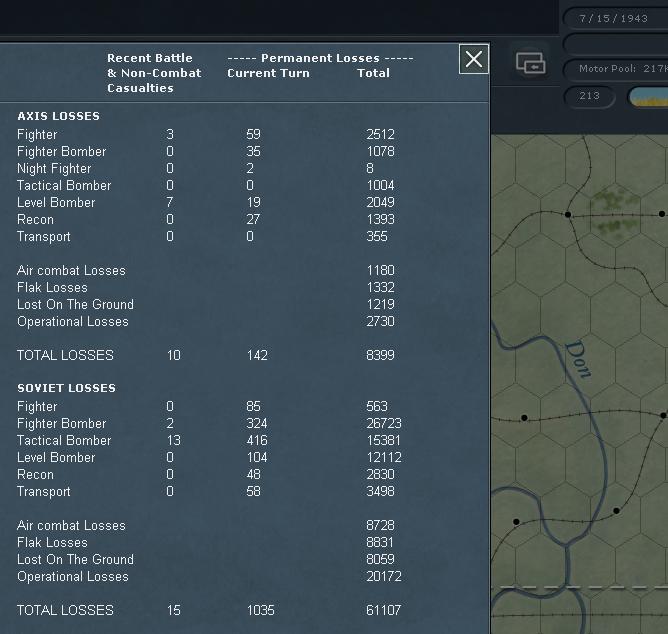Click the Permanent Losses header text
The width and height of the screenshot is (668, 634).
pyautogui.click(x=320, y=58)
